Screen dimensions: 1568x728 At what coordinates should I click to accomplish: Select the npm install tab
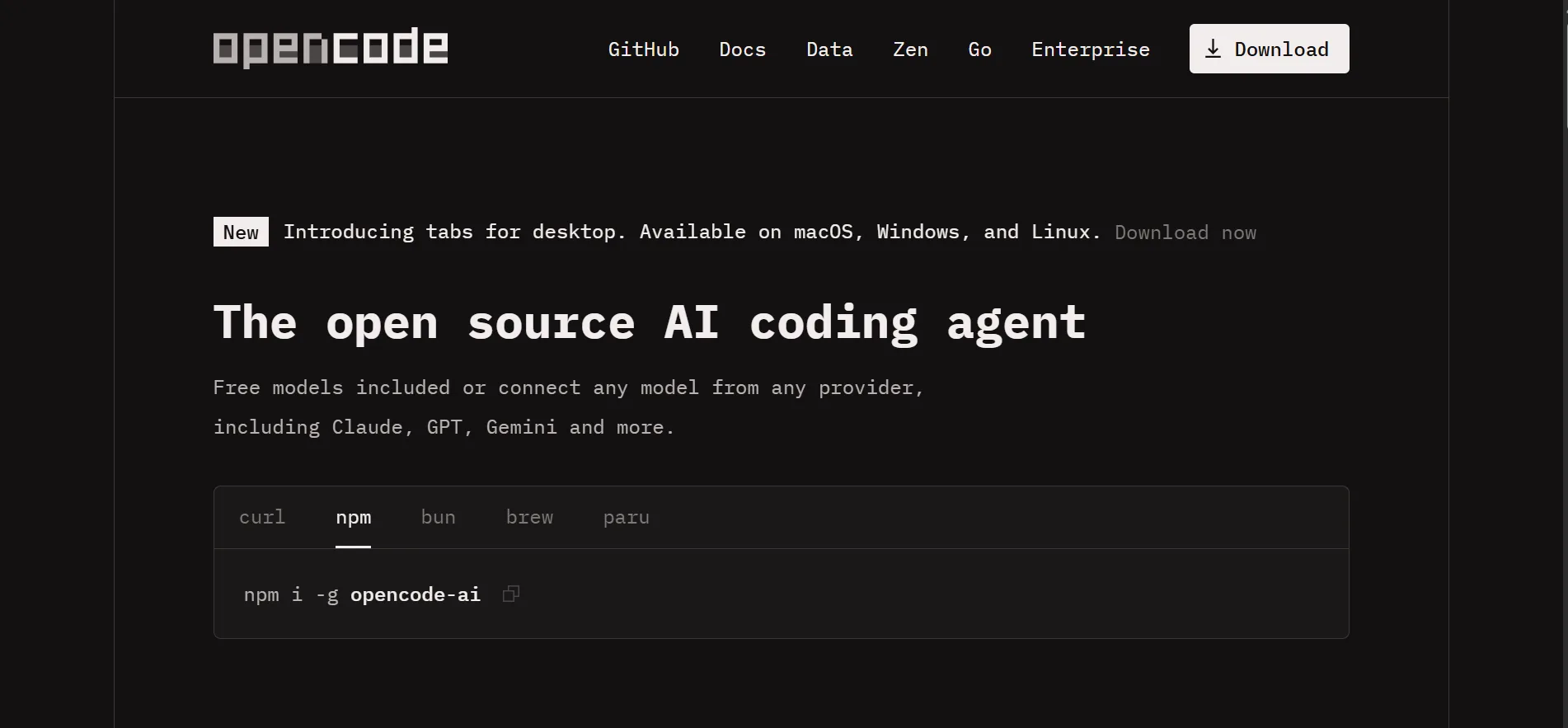(x=354, y=517)
